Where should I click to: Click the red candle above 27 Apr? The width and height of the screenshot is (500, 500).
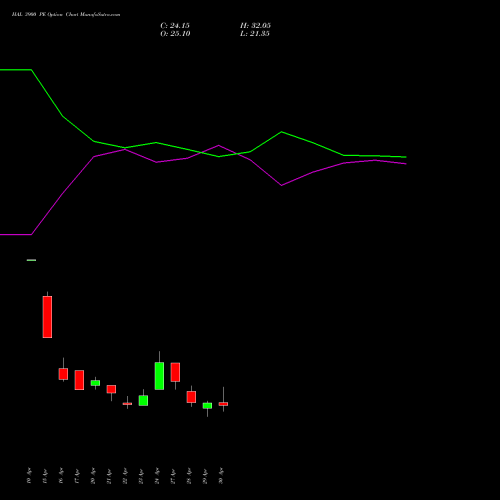click(x=175, y=372)
